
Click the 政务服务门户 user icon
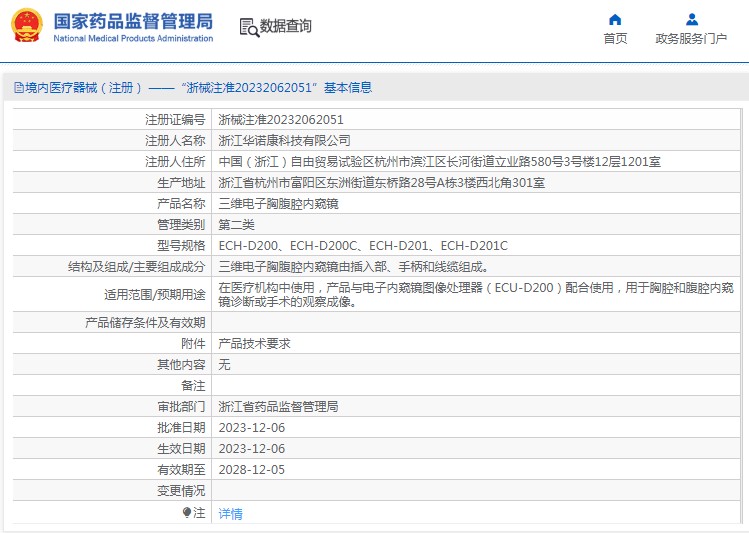tap(691, 20)
